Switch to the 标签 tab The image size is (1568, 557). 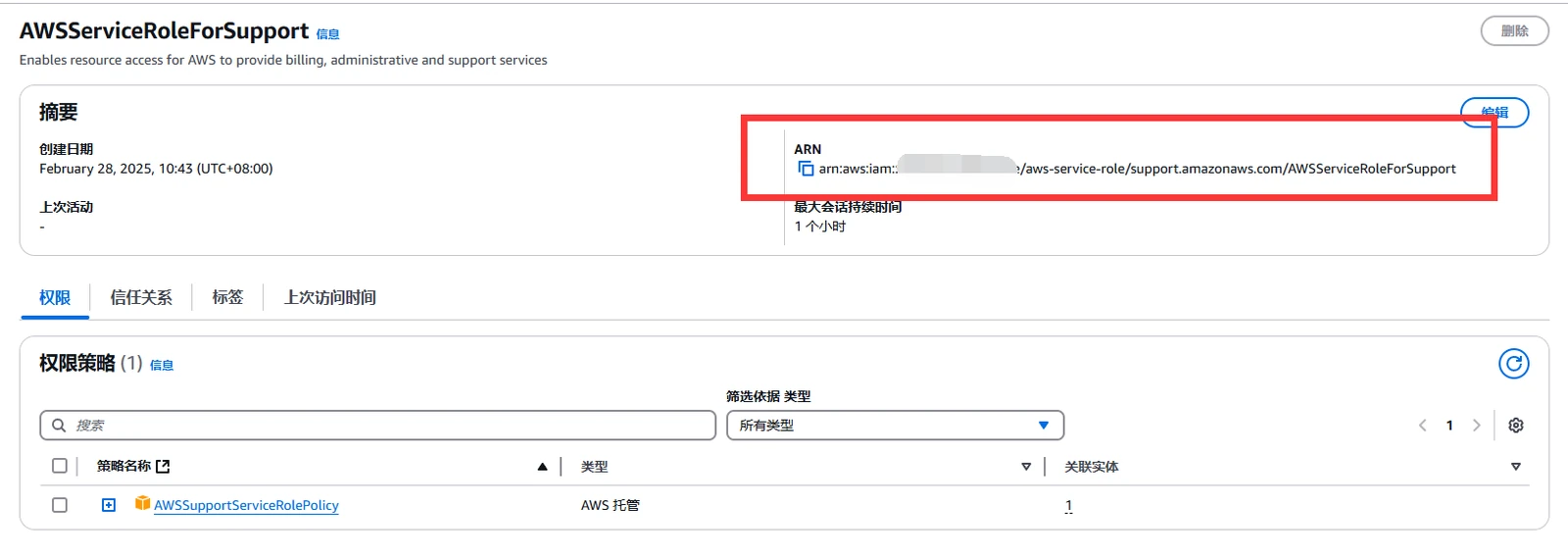point(227,297)
